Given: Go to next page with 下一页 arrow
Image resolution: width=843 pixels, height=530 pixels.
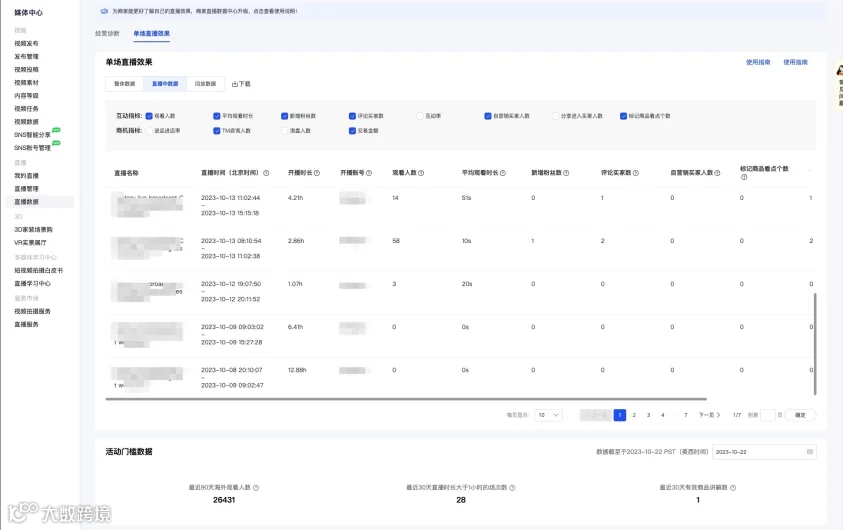Looking at the screenshot, I should (709, 415).
